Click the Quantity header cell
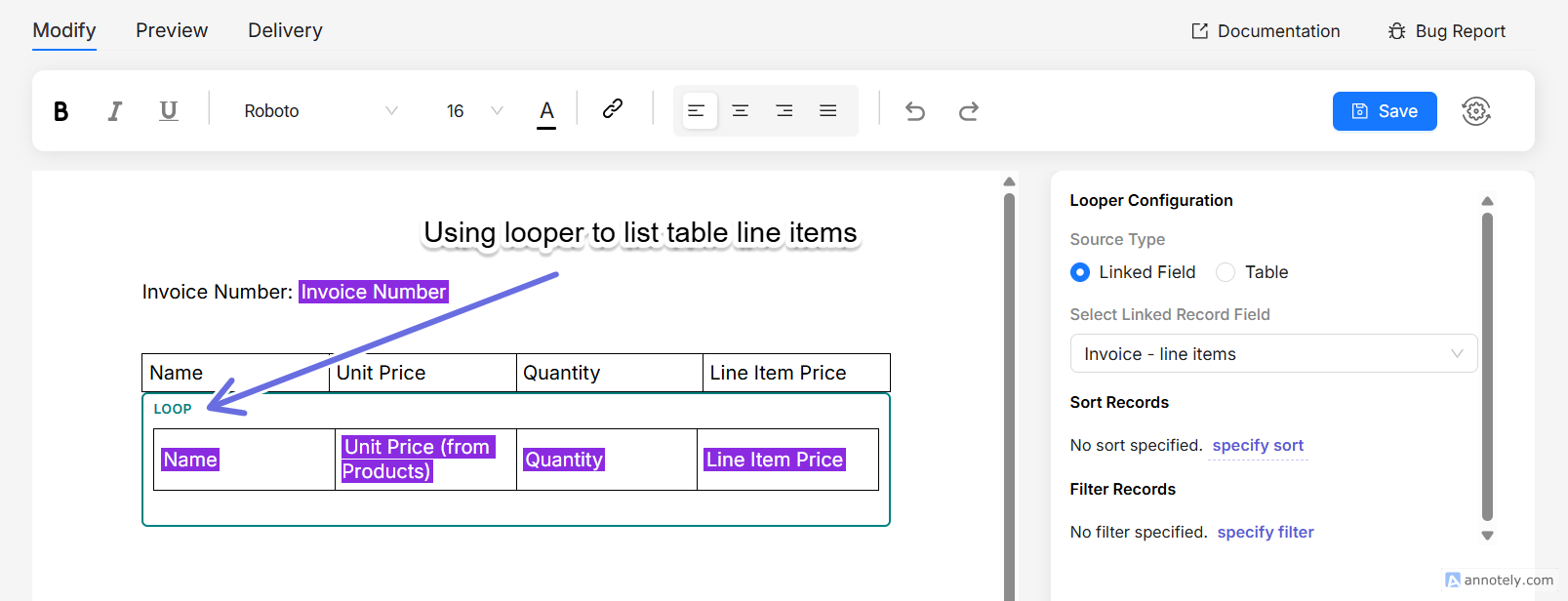Viewport: 1568px width, 601px height. (610, 373)
